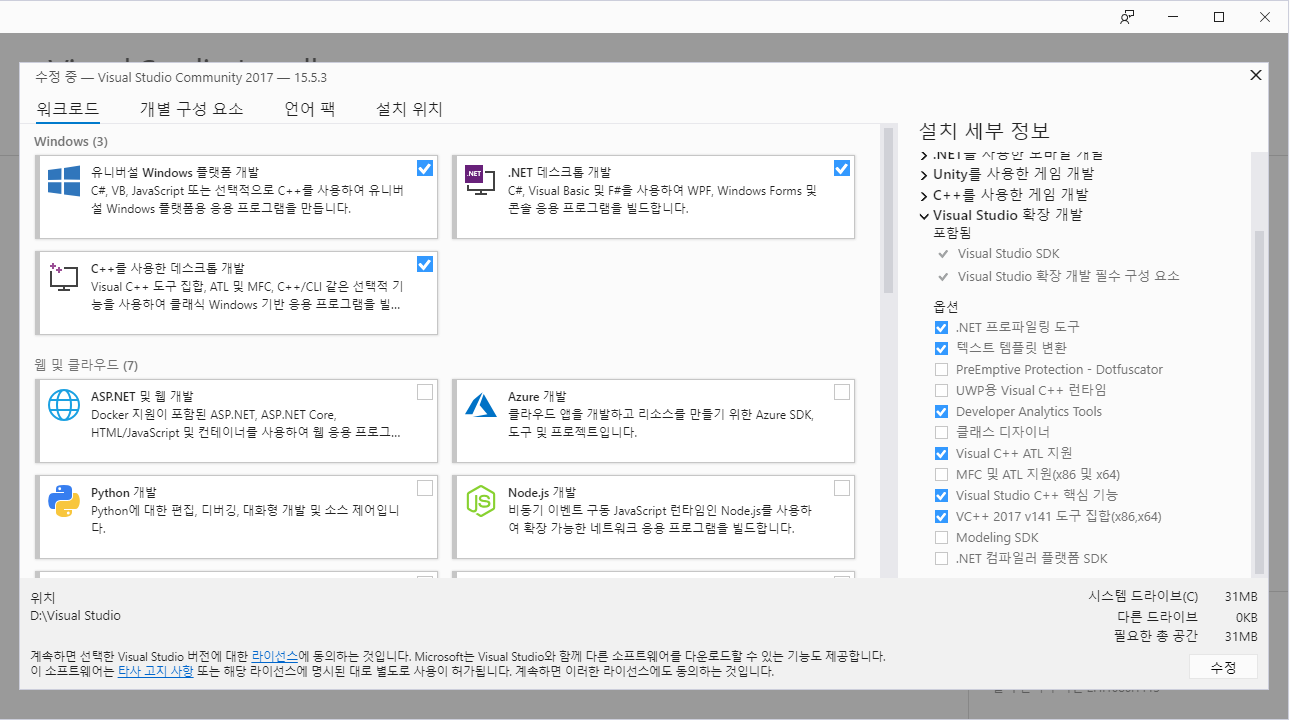Screen dimensions: 1290x720
Task: Enable MFC 및 ATL 지원(x86 및 x64)
Action: click(x=941, y=474)
